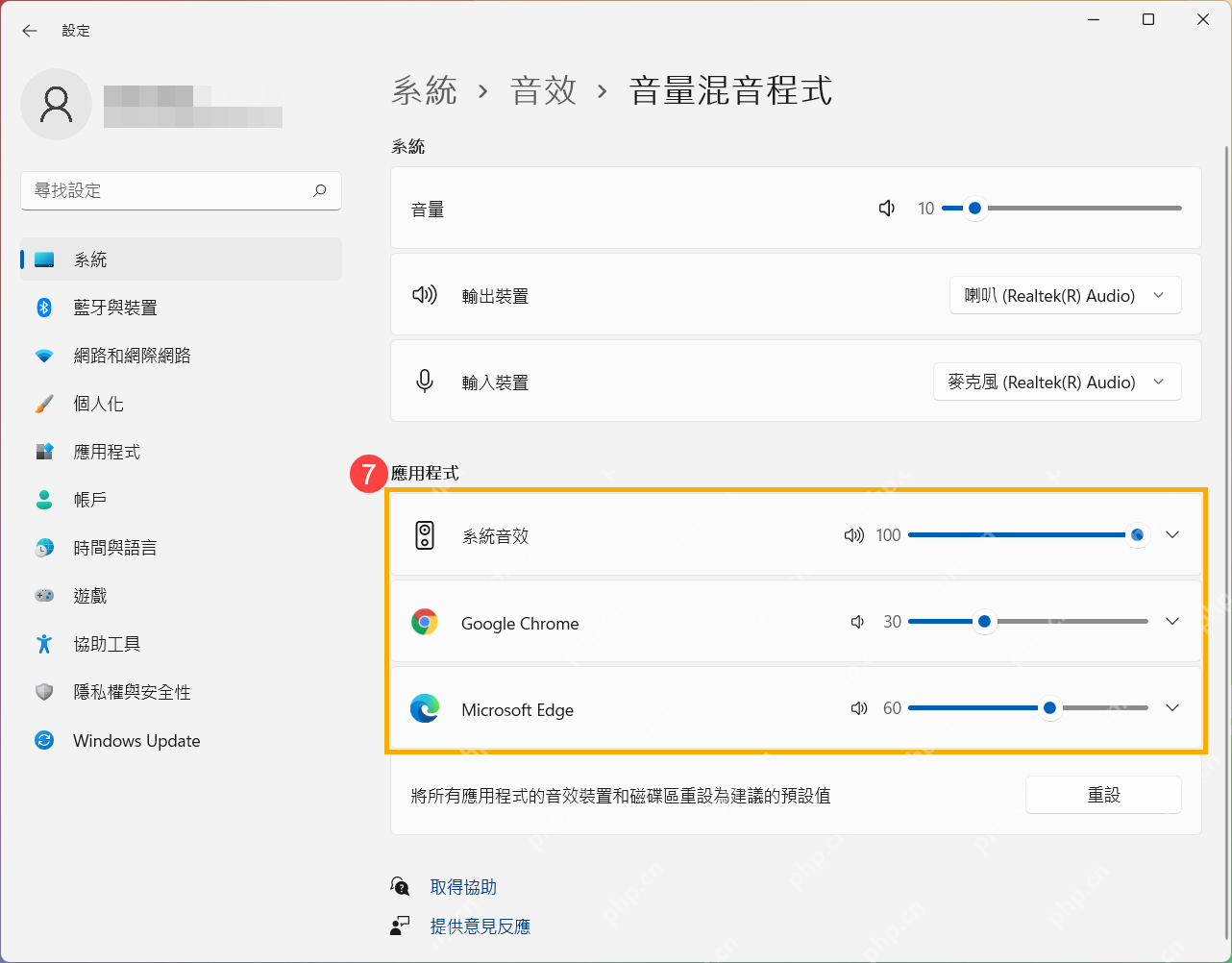Mute Google Chrome volume speaker icon
The image size is (1232, 963).
point(857,622)
